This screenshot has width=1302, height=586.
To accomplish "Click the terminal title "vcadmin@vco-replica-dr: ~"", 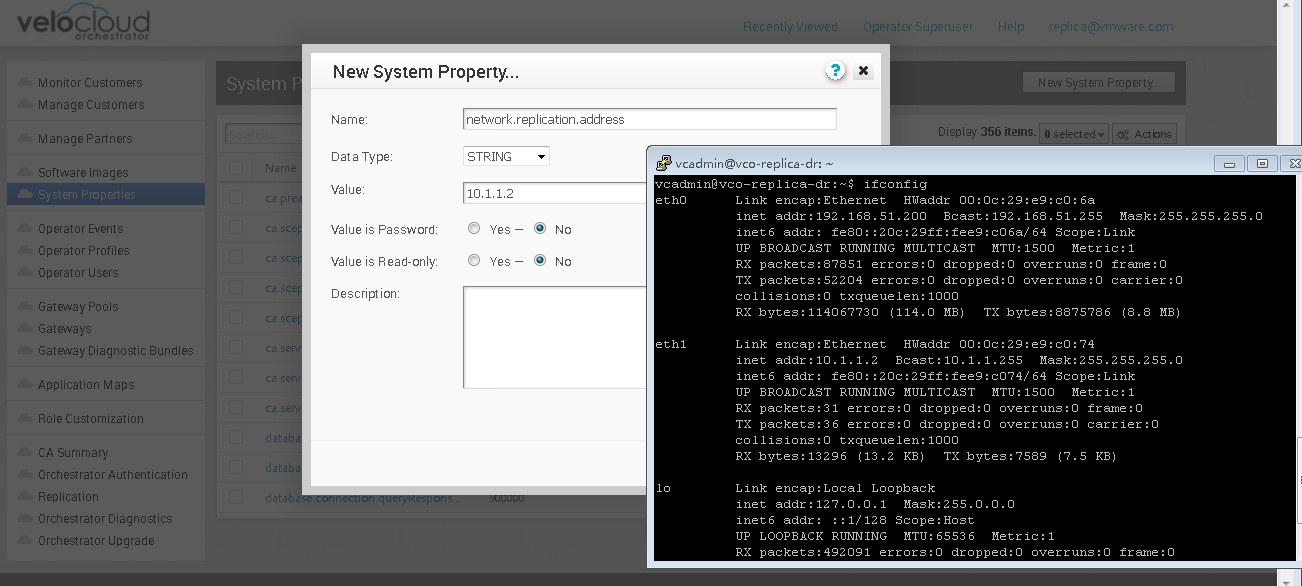I will click(x=754, y=163).
